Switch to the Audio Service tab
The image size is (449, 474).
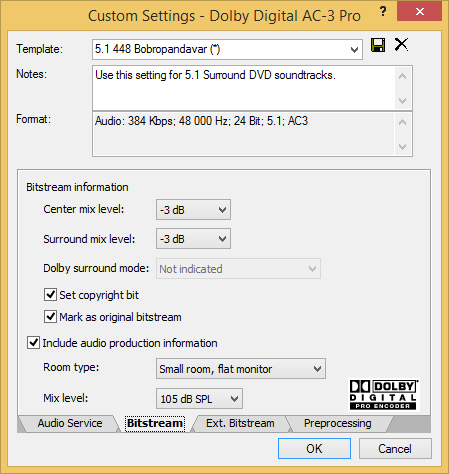(x=70, y=423)
